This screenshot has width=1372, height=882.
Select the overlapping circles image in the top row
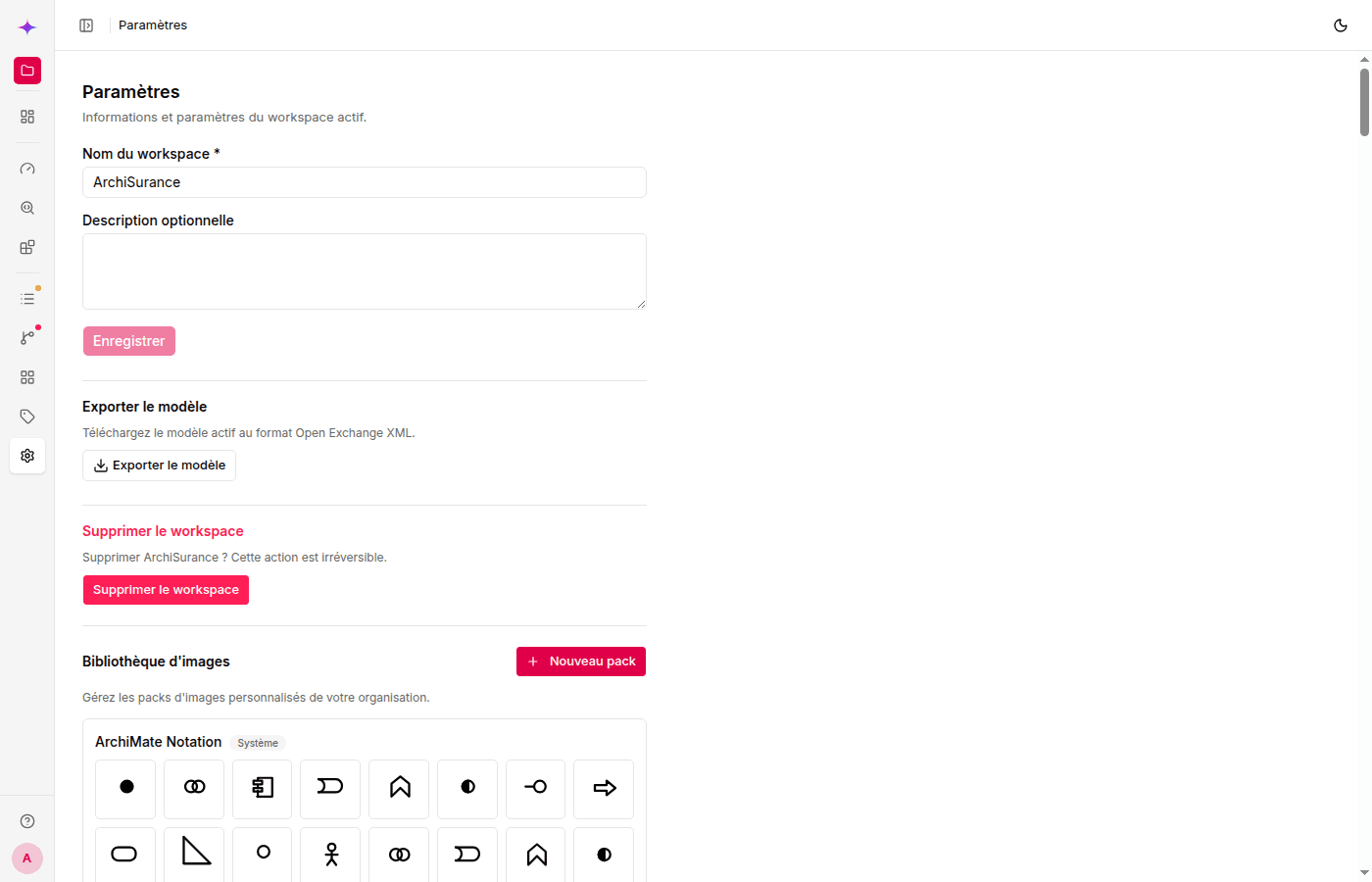tap(194, 789)
